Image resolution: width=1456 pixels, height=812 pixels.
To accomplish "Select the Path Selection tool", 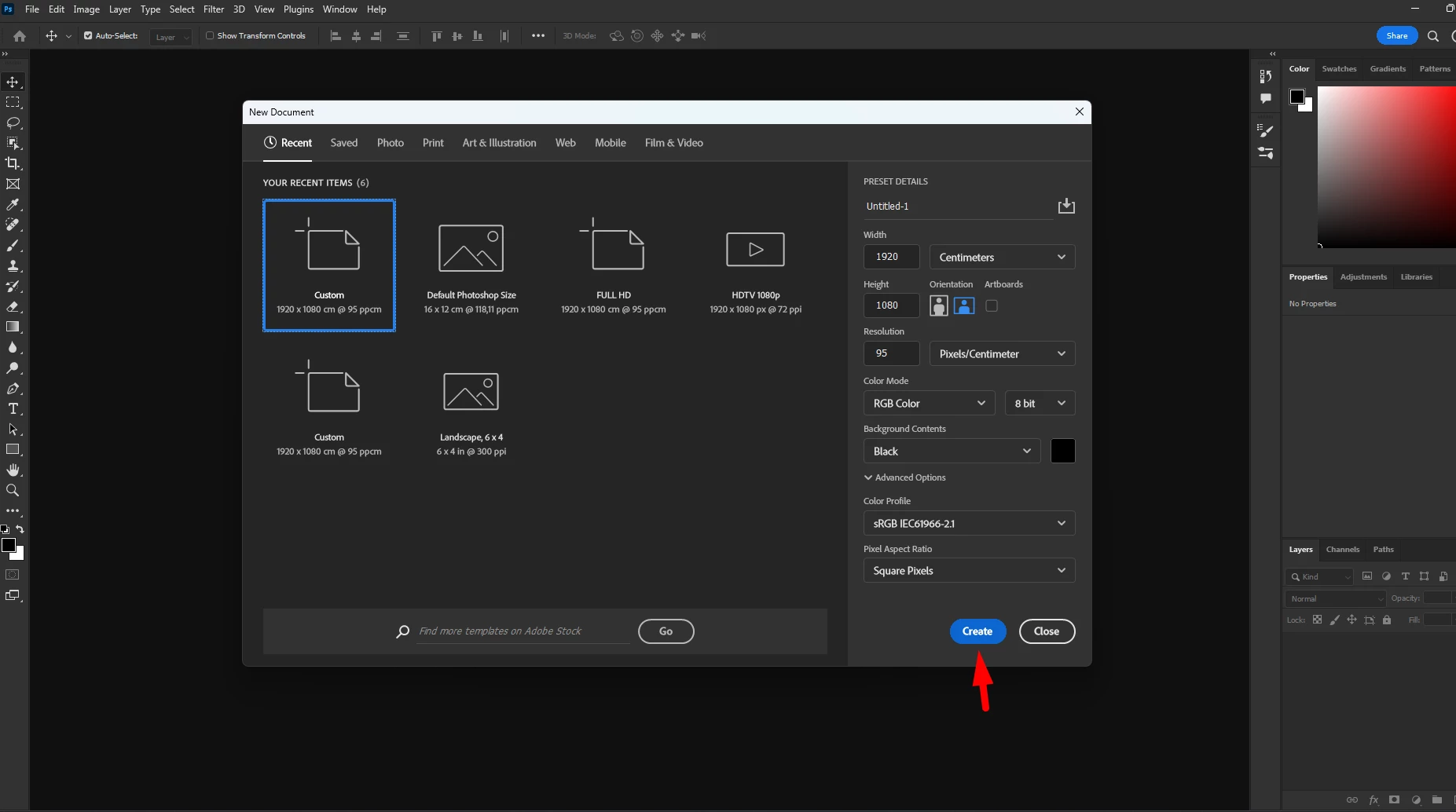I will coord(13,430).
